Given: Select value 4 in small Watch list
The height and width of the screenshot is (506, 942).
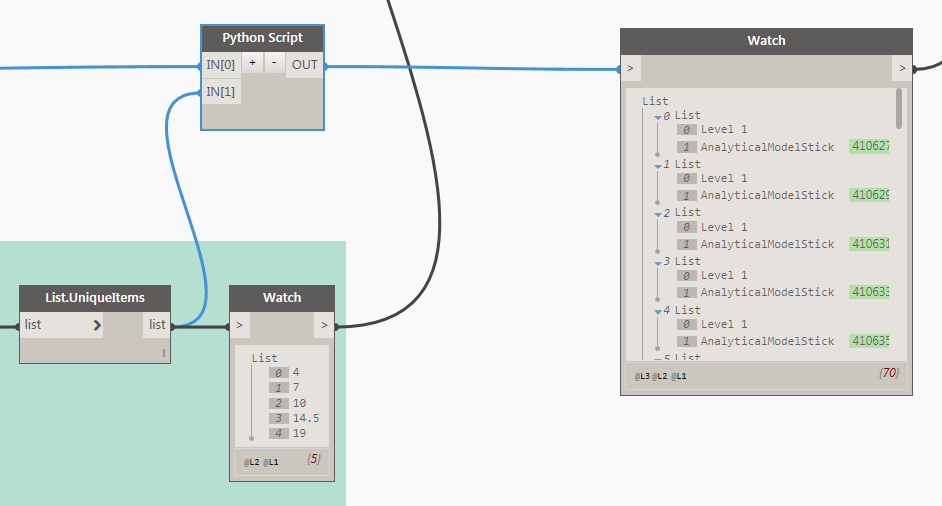Looking at the screenshot, I should (x=296, y=373).
